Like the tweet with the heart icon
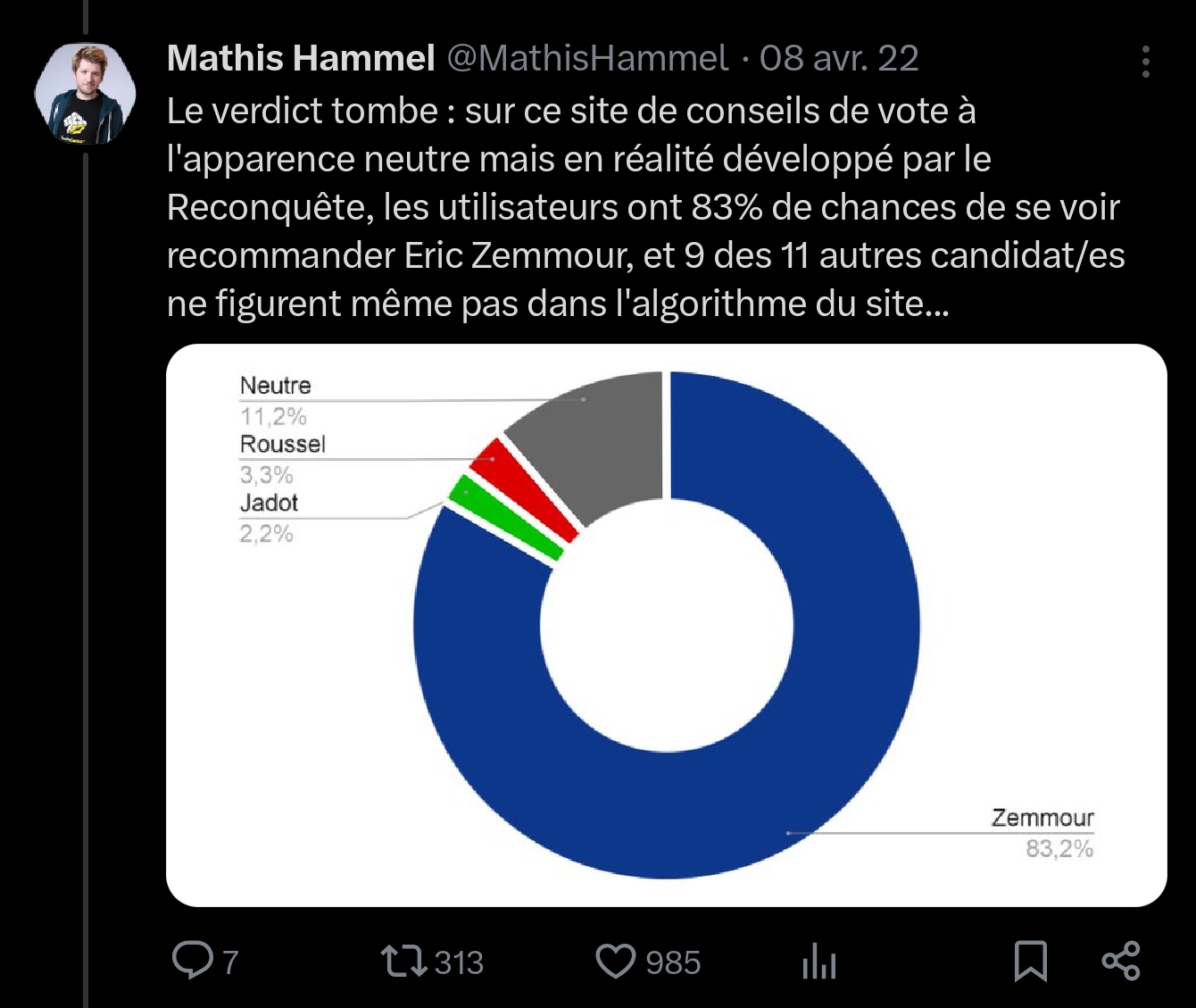Screen dimensions: 1196x1008 click(x=615, y=962)
